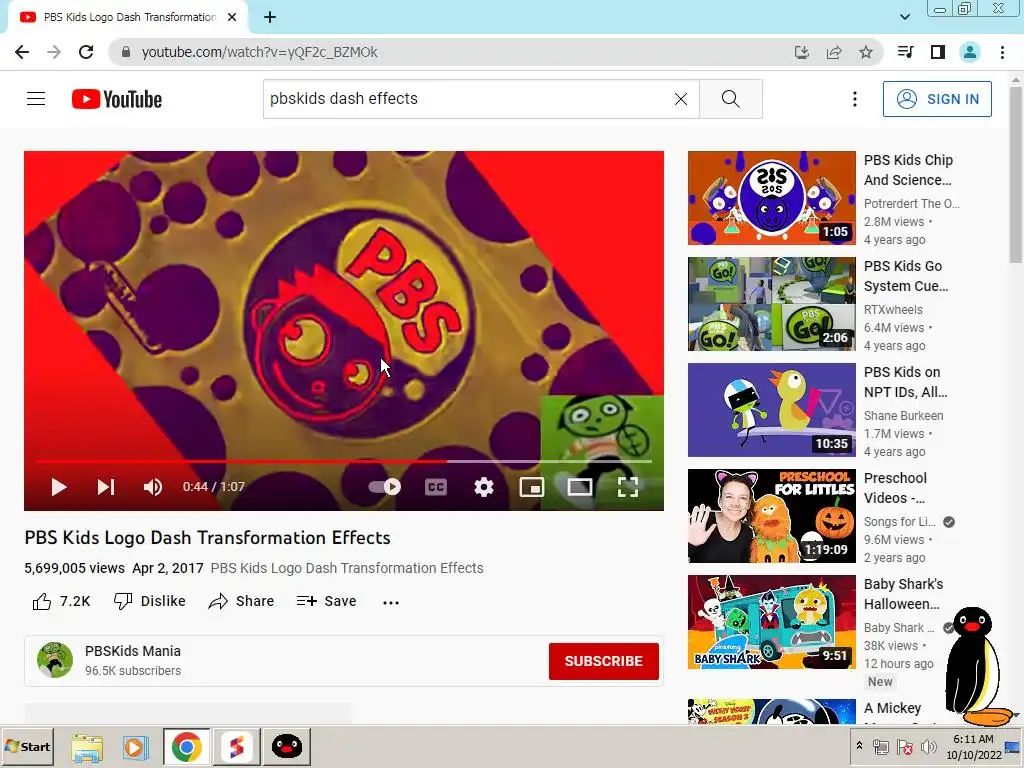Bookmark this page with star icon
Image resolution: width=1024 pixels, height=768 pixels.
pyautogui.click(x=866, y=52)
